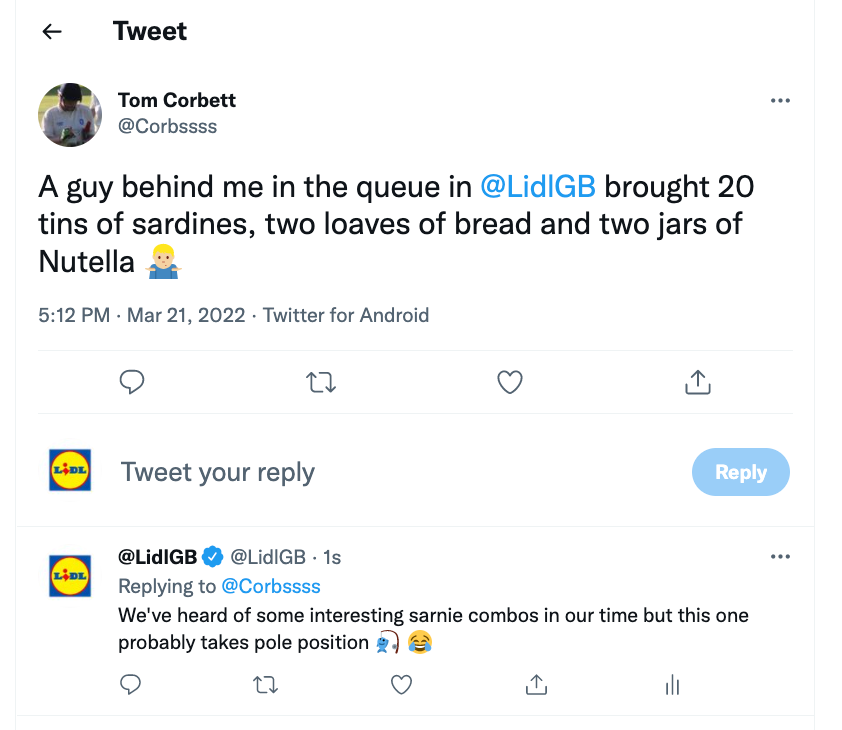The image size is (842, 730).
Task: Go back using the left arrow
Action: (x=52, y=32)
